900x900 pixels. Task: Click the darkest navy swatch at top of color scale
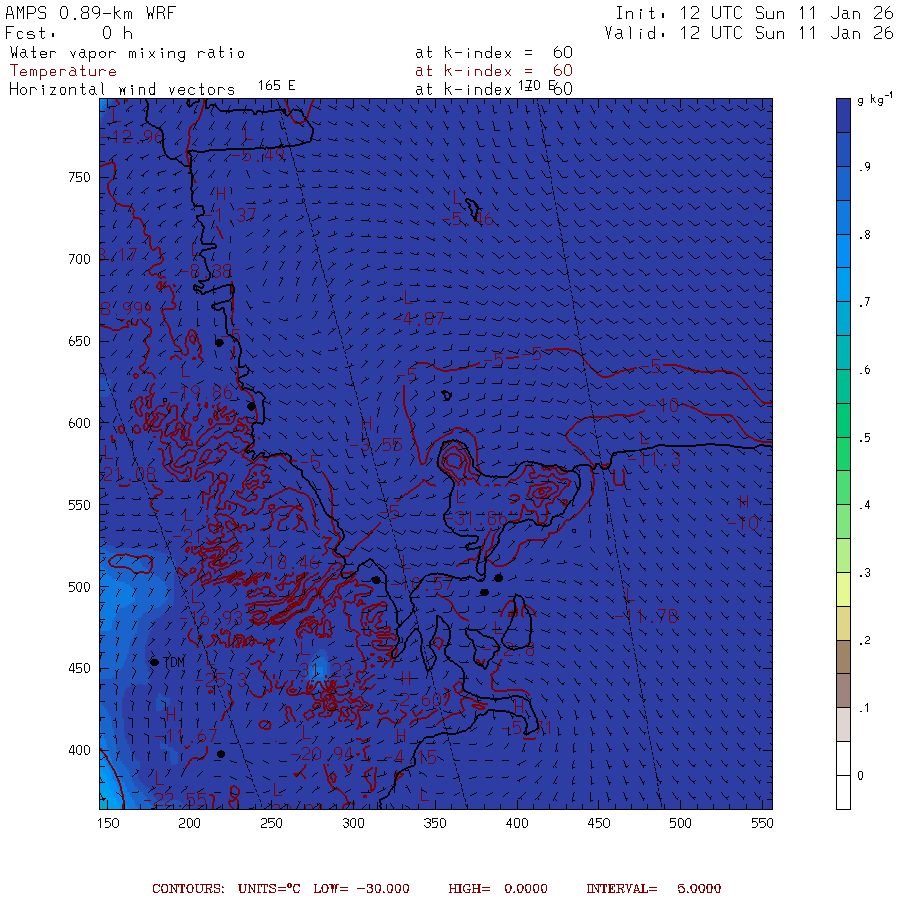pyautogui.click(x=843, y=115)
